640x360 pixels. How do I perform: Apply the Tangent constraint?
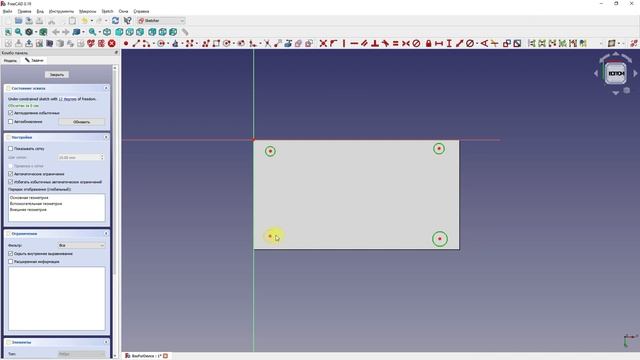point(385,43)
